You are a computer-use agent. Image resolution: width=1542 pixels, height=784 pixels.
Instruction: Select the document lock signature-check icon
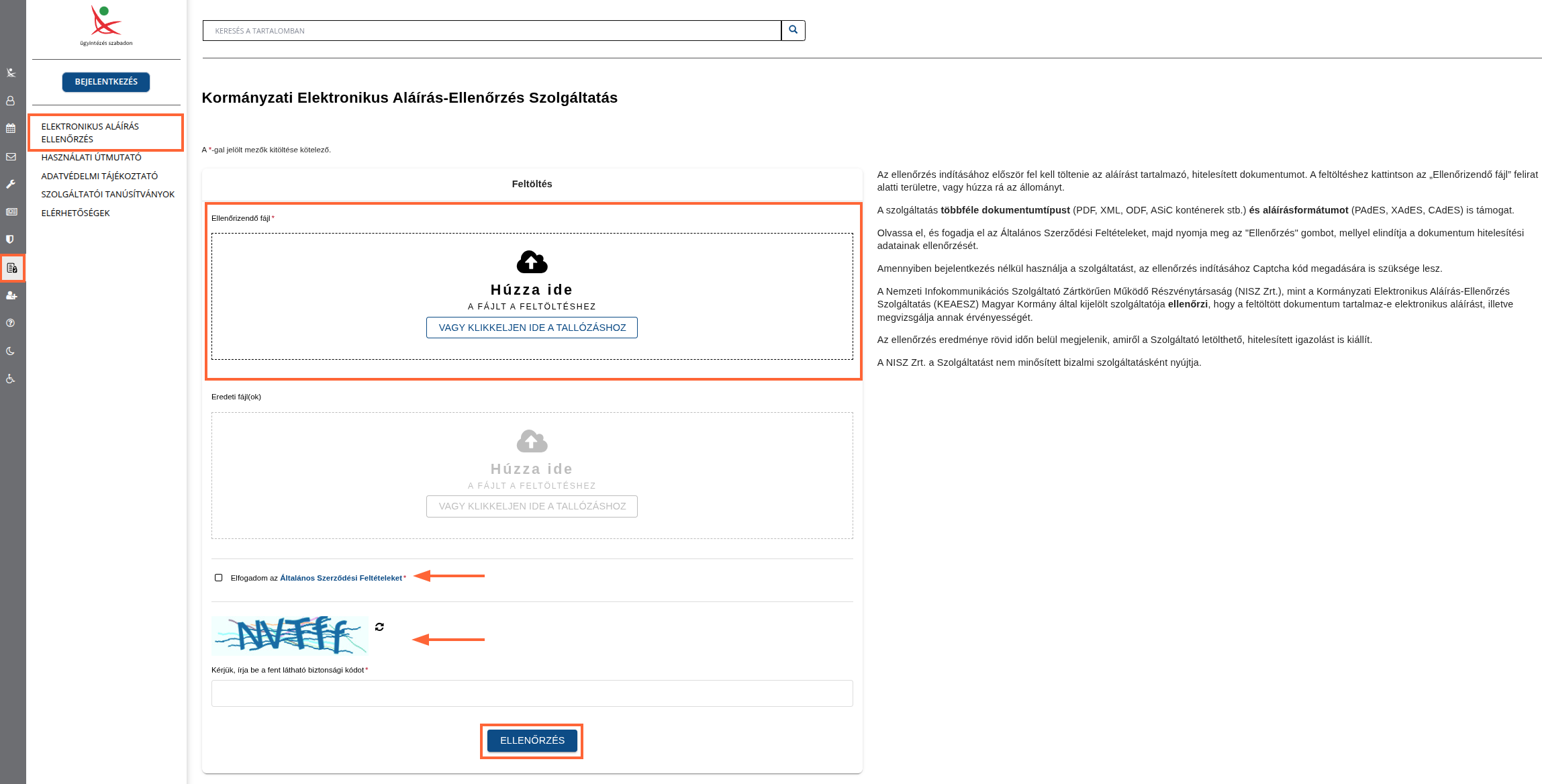coord(12,268)
